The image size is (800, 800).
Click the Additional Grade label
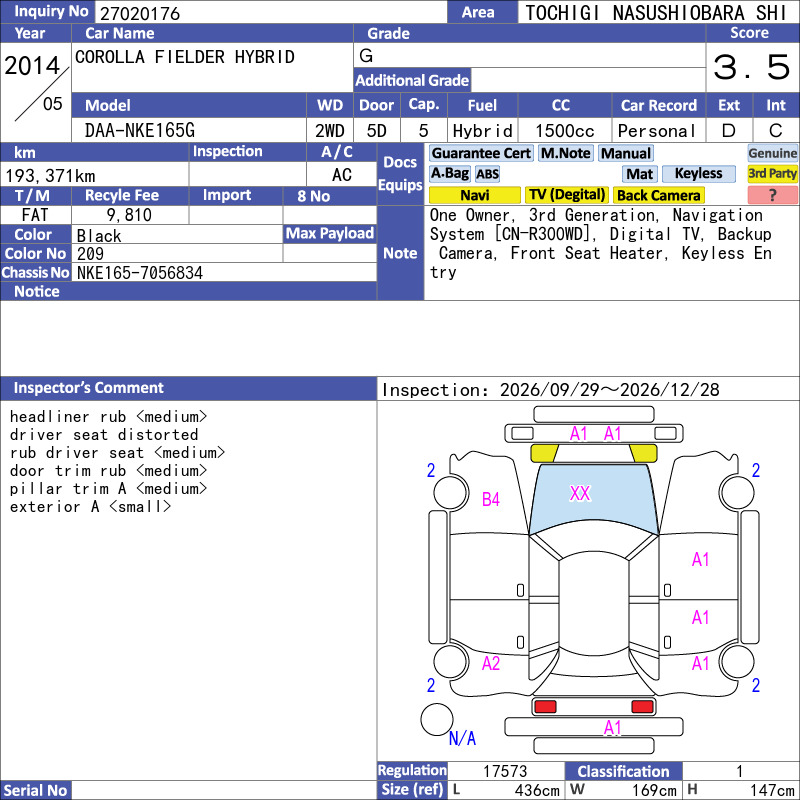click(x=412, y=80)
